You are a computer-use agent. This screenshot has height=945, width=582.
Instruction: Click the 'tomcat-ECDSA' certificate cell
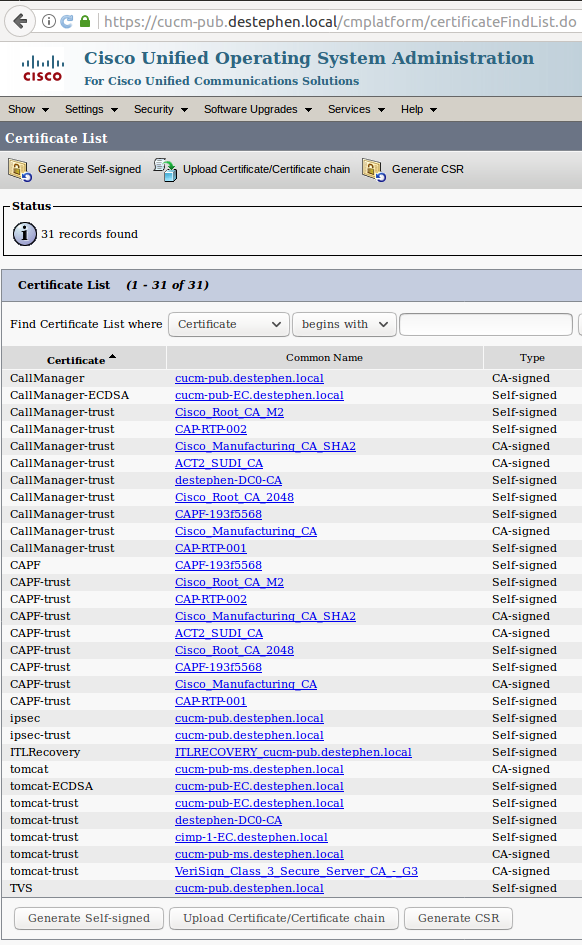pos(52,786)
